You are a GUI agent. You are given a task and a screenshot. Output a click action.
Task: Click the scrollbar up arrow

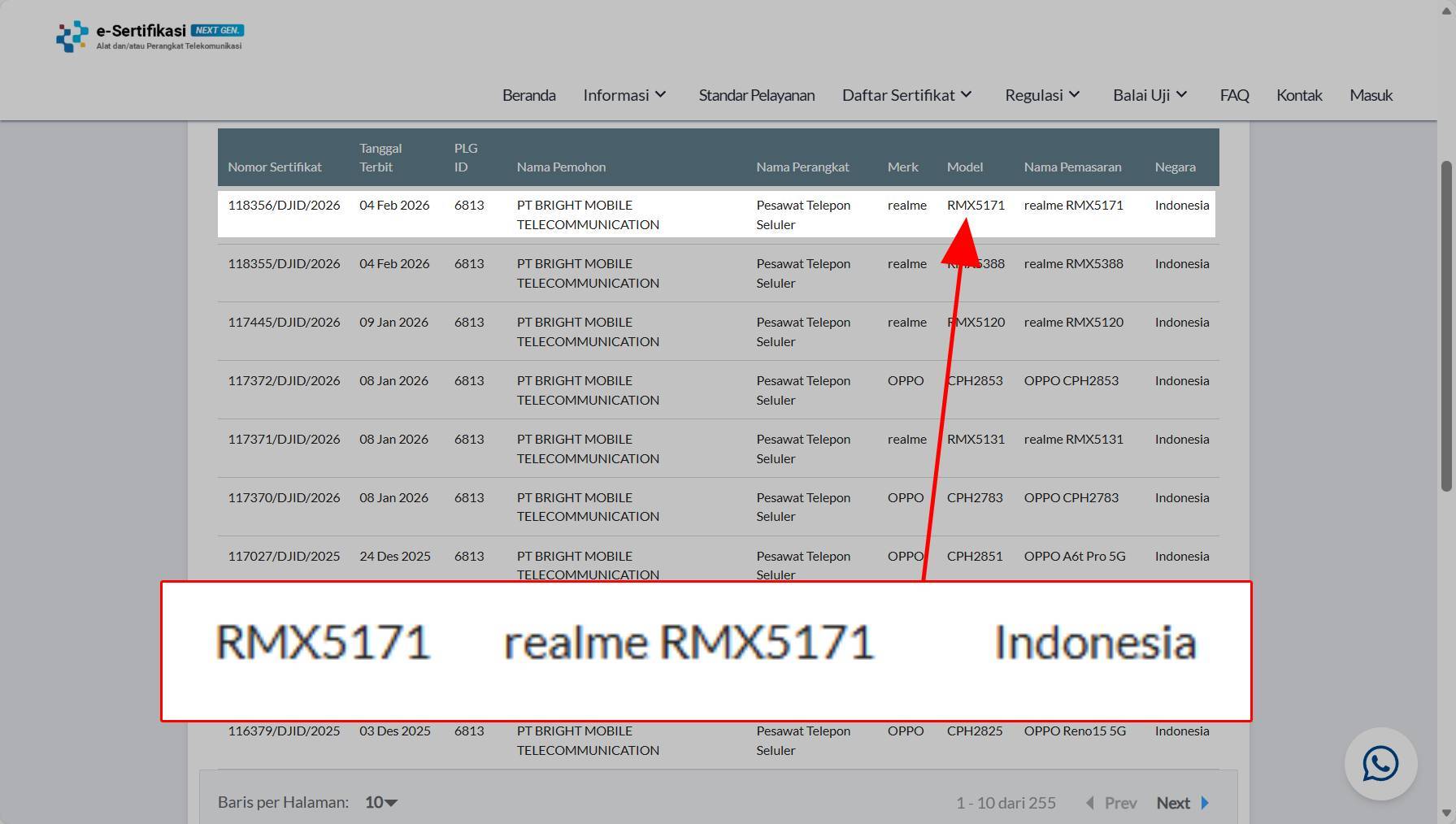click(x=1446, y=10)
